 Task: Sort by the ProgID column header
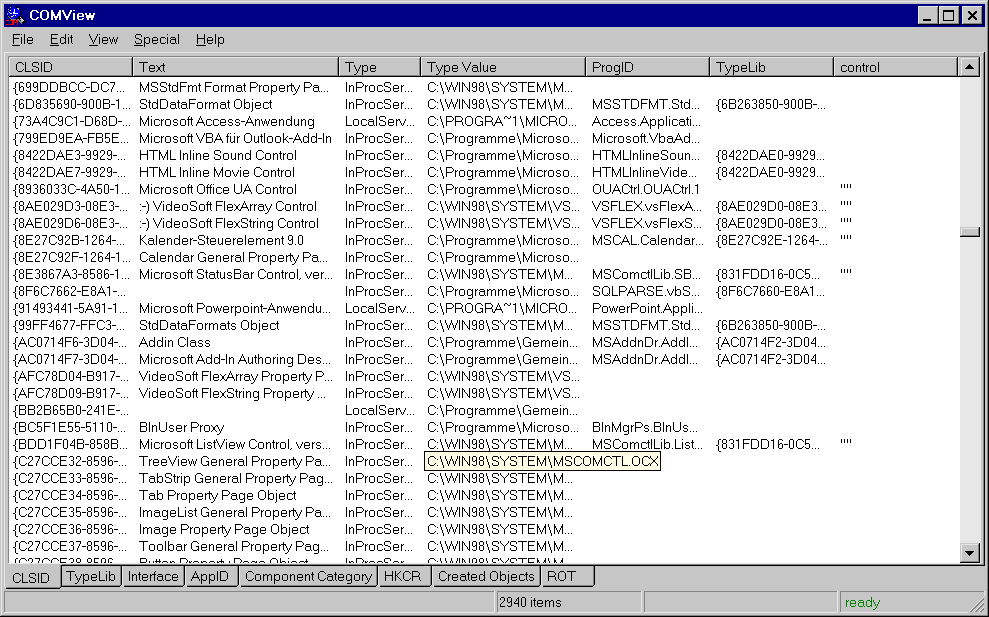[647, 67]
